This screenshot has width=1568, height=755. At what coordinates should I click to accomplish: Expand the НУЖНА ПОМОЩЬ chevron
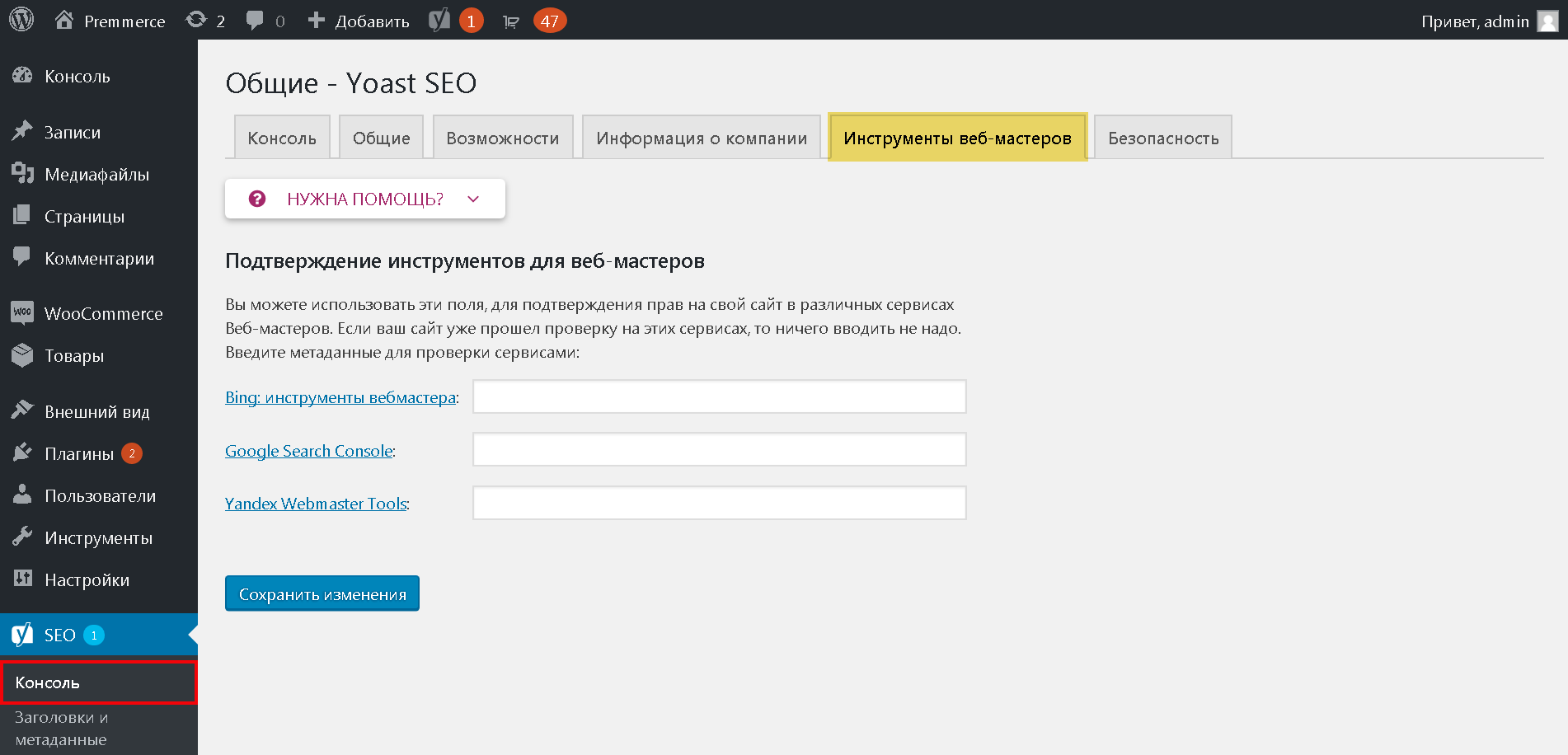pyautogui.click(x=473, y=199)
